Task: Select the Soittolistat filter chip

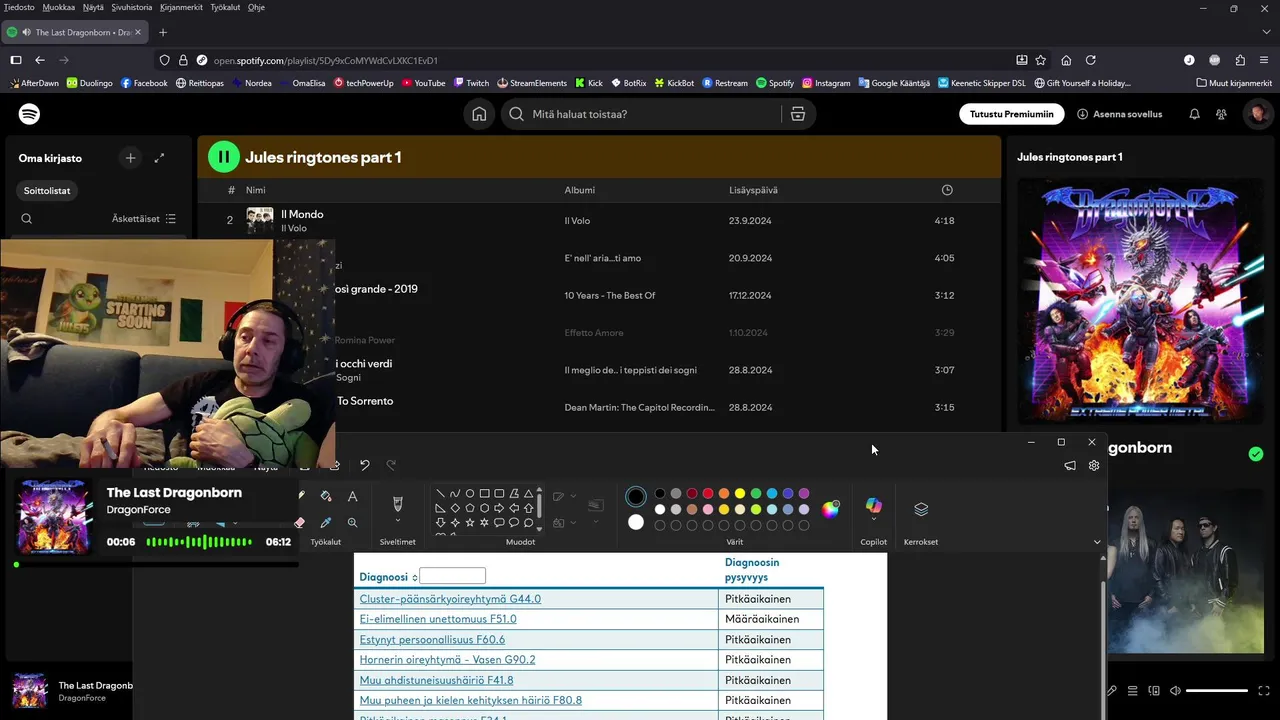Action: click(x=47, y=190)
